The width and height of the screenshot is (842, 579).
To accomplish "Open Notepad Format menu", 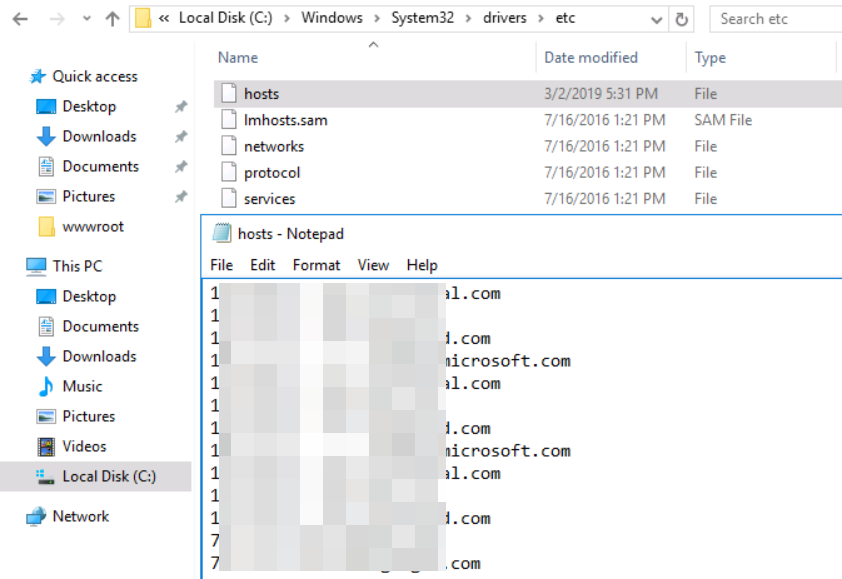I will [316, 265].
